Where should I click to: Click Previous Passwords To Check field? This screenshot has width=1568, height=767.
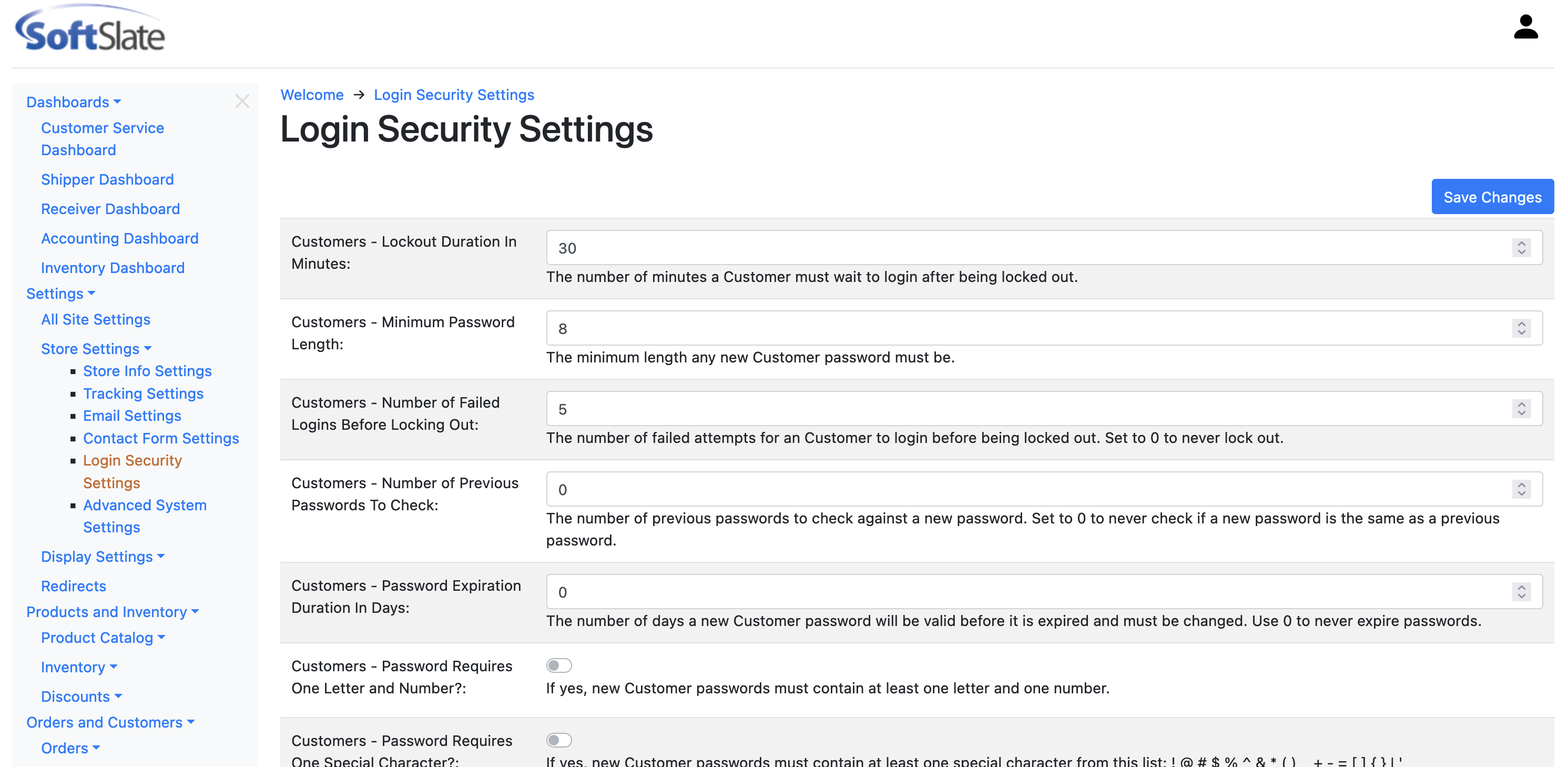coord(1044,489)
